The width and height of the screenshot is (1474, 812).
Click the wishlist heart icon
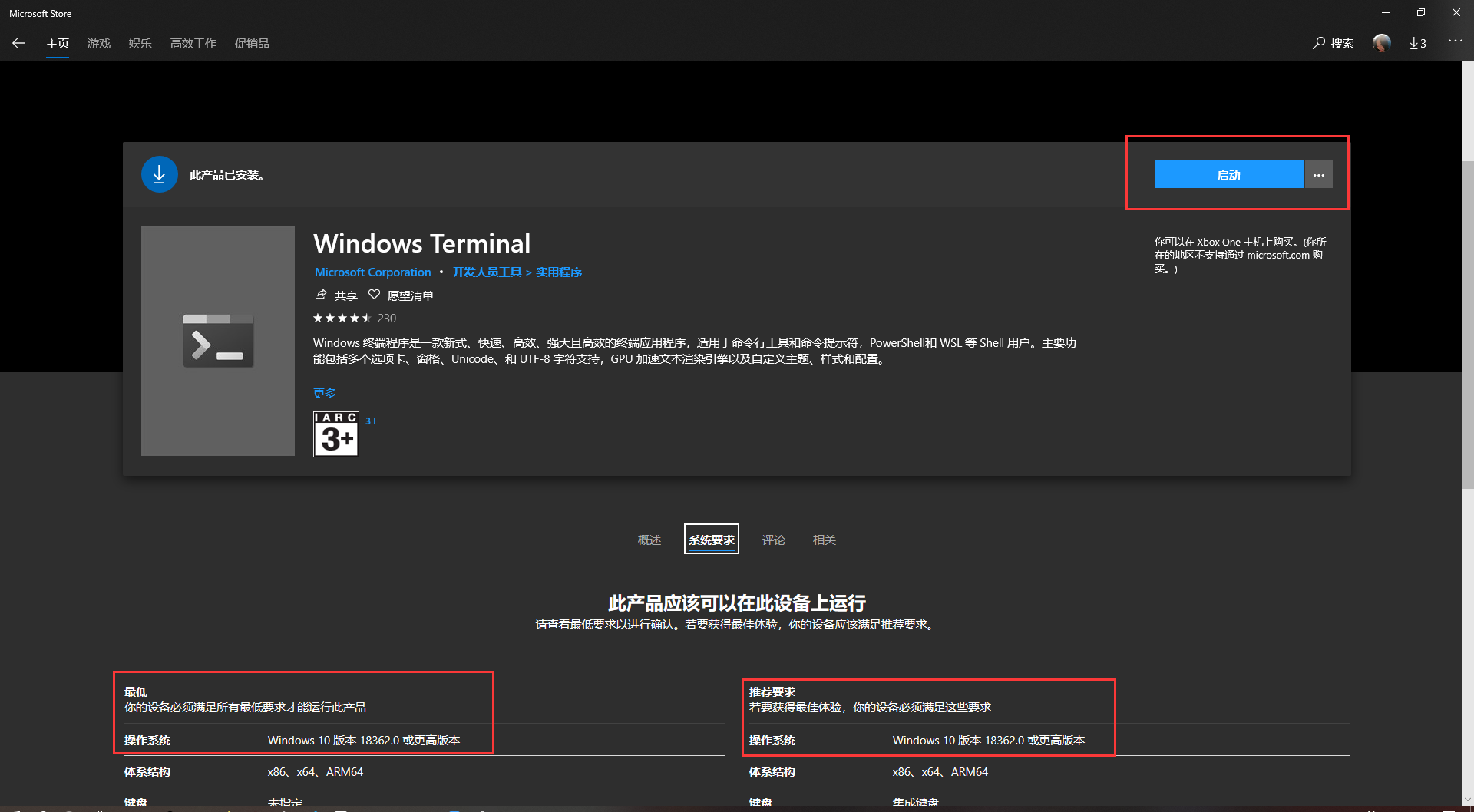[375, 295]
